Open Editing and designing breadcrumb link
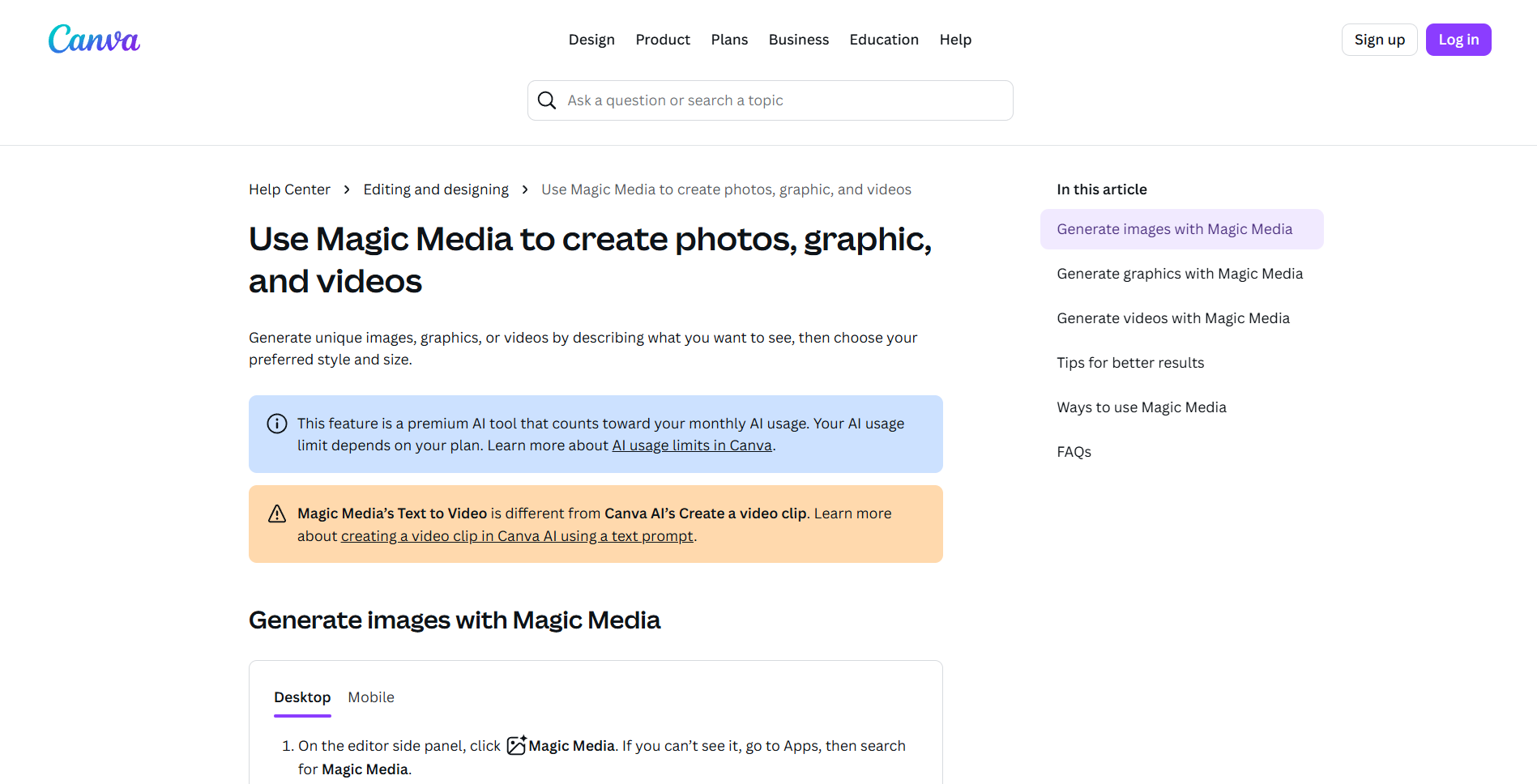Image resolution: width=1537 pixels, height=784 pixels. click(436, 190)
